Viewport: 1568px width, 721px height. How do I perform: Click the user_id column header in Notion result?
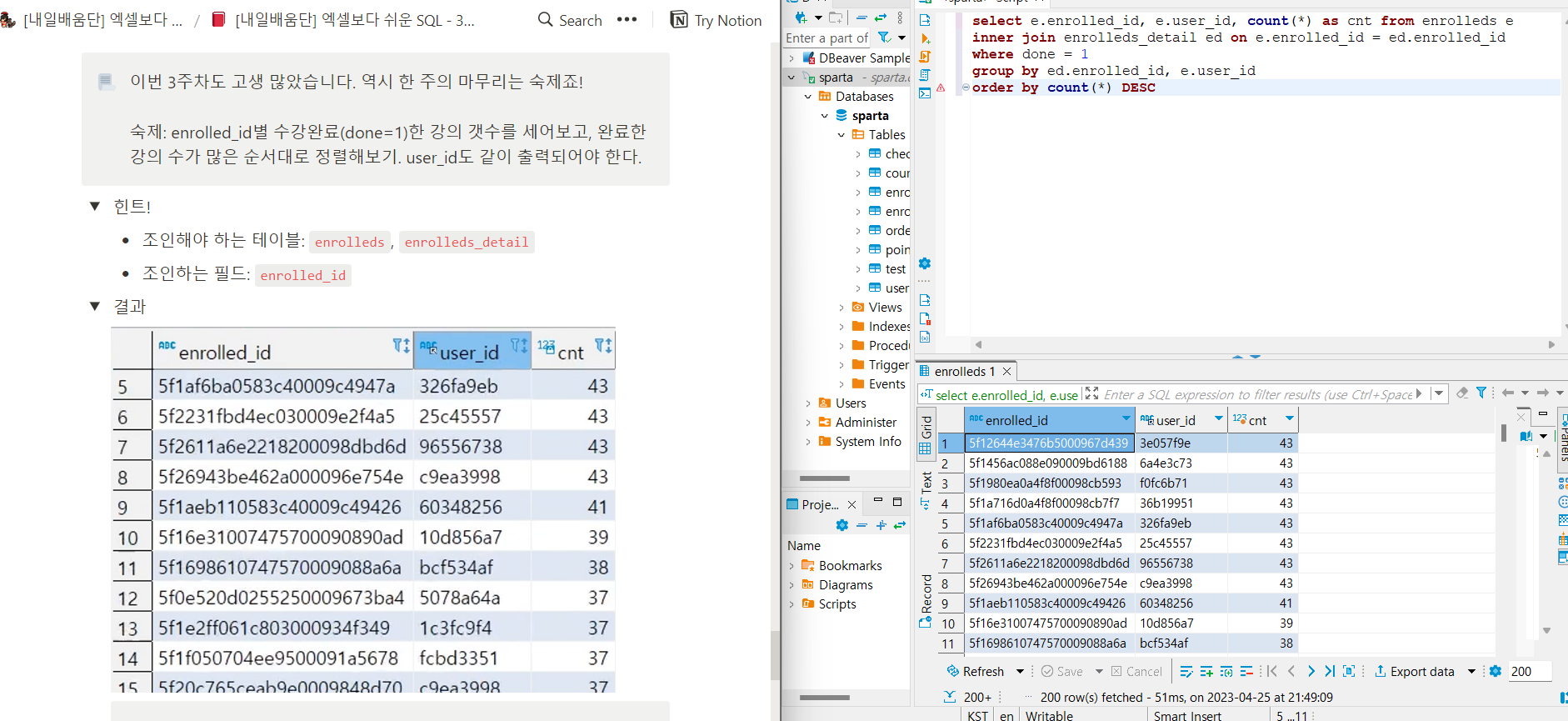[x=472, y=350]
